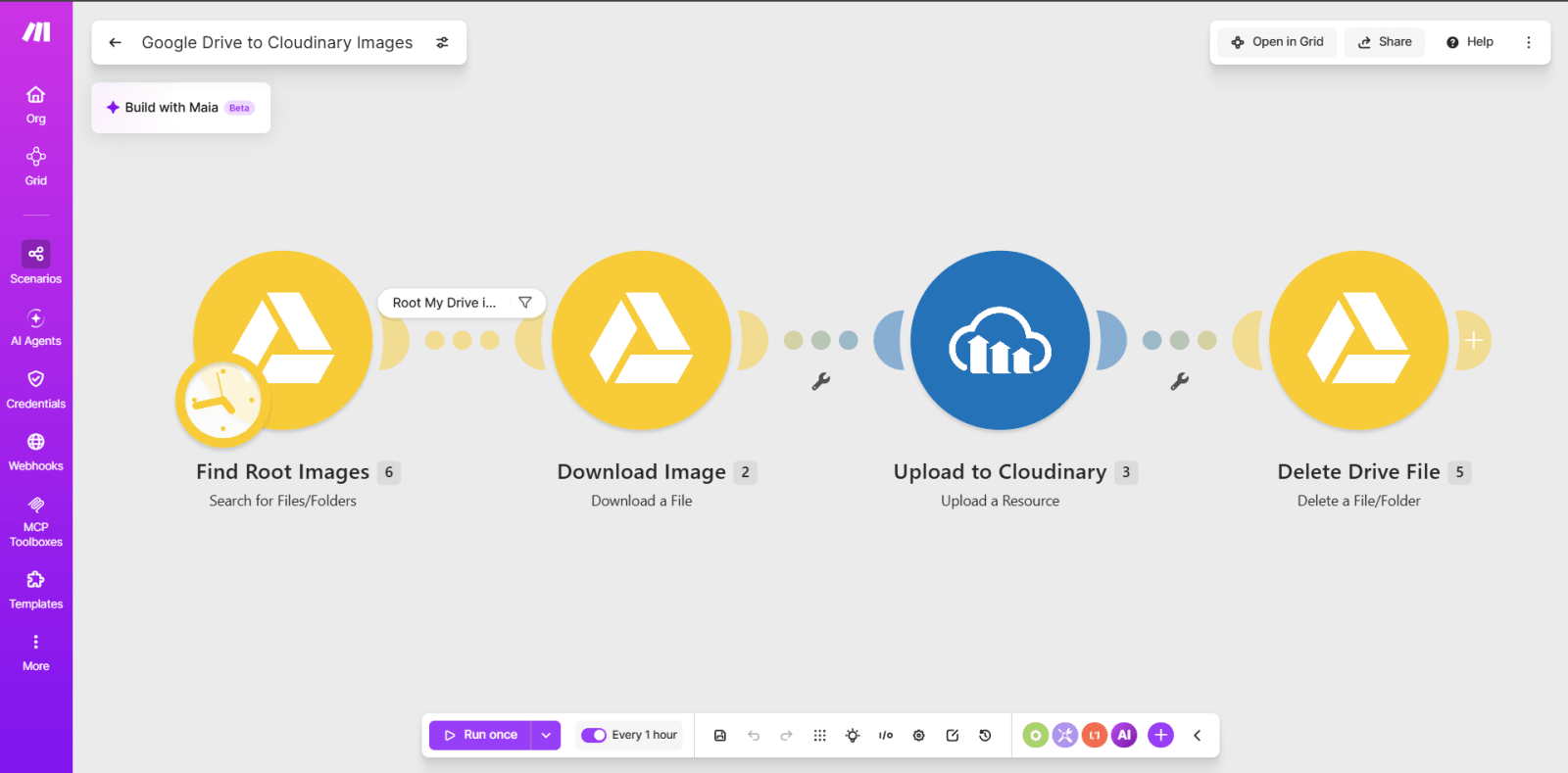Click the Delete Drive File label
This screenshot has width=1568, height=773.
click(x=1359, y=472)
